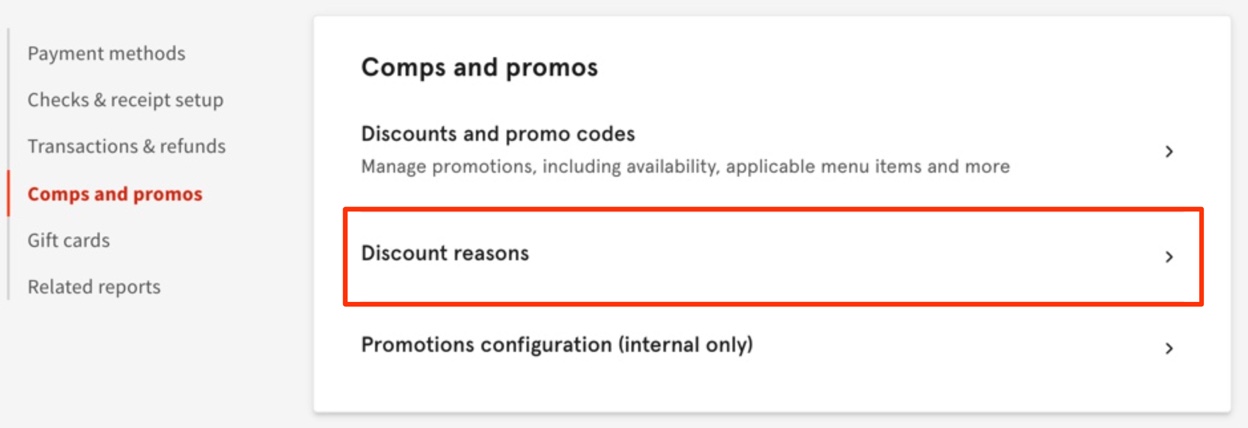Click the top red border of Discount reasons row
1248x428 pixels.
pos(772,210)
